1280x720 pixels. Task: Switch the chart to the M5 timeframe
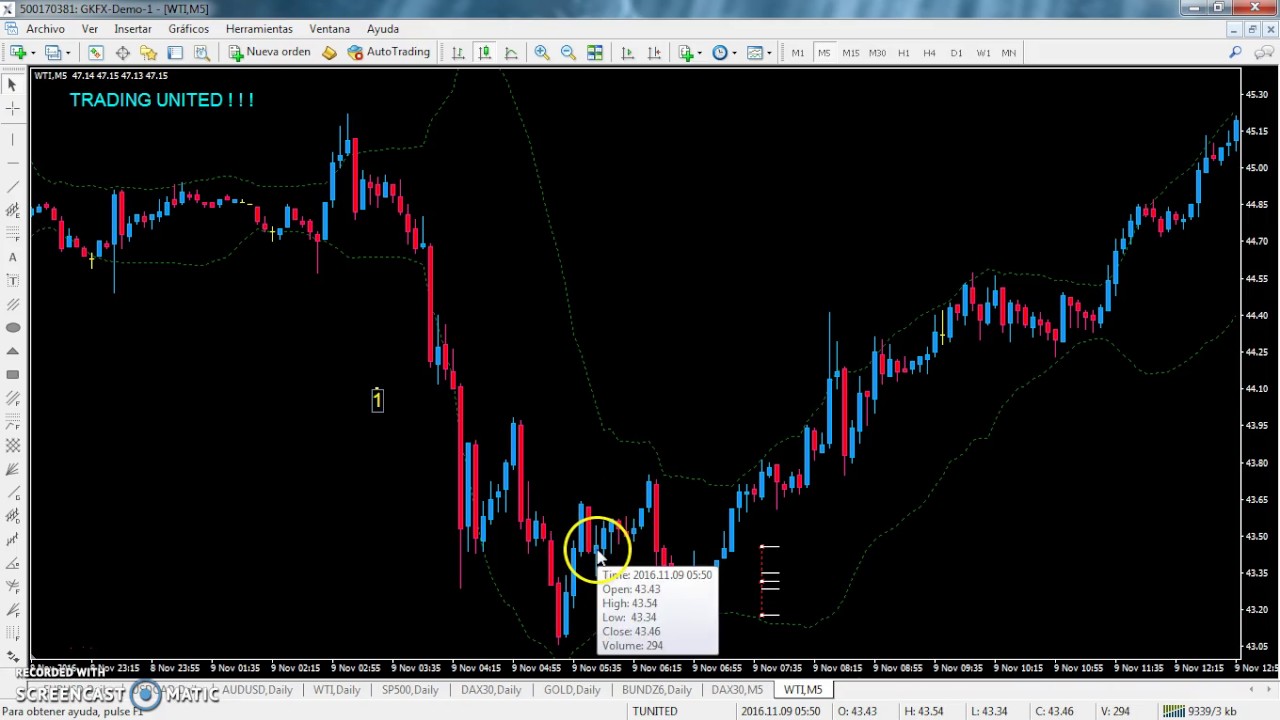[x=824, y=53]
